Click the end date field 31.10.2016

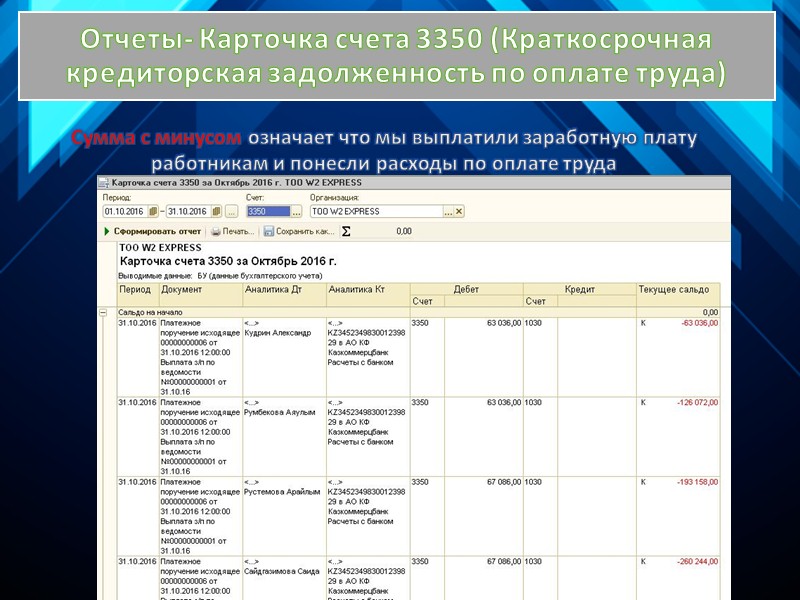[188, 211]
